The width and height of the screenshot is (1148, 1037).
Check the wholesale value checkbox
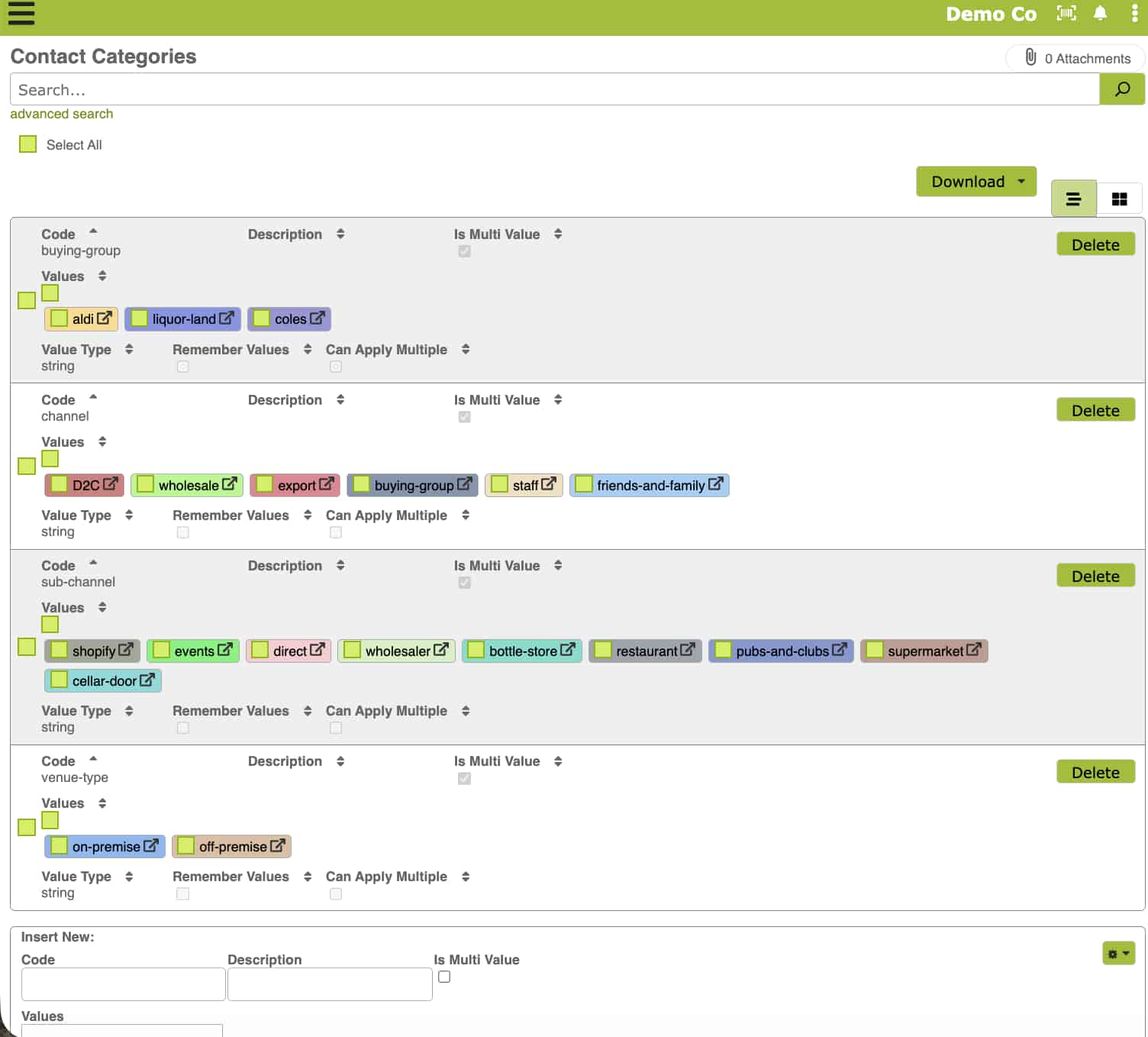pyautogui.click(x=146, y=485)
